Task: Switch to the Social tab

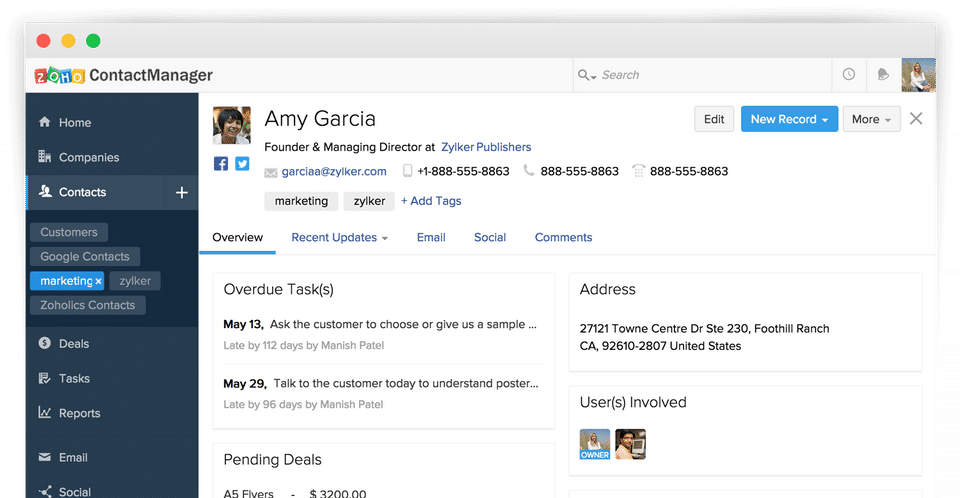Action: (490, 237)
